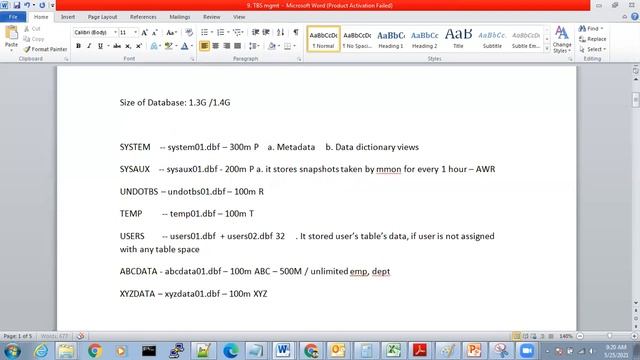Toggle Italic formatting
The width and height of the screenshot is (640, 360).
pyautogui.click(x=89, y=46)
